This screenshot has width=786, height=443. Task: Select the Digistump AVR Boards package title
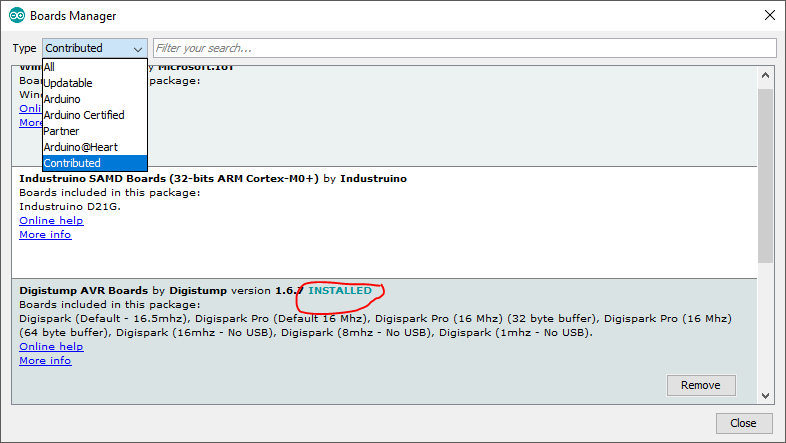(x=84, y=291)
